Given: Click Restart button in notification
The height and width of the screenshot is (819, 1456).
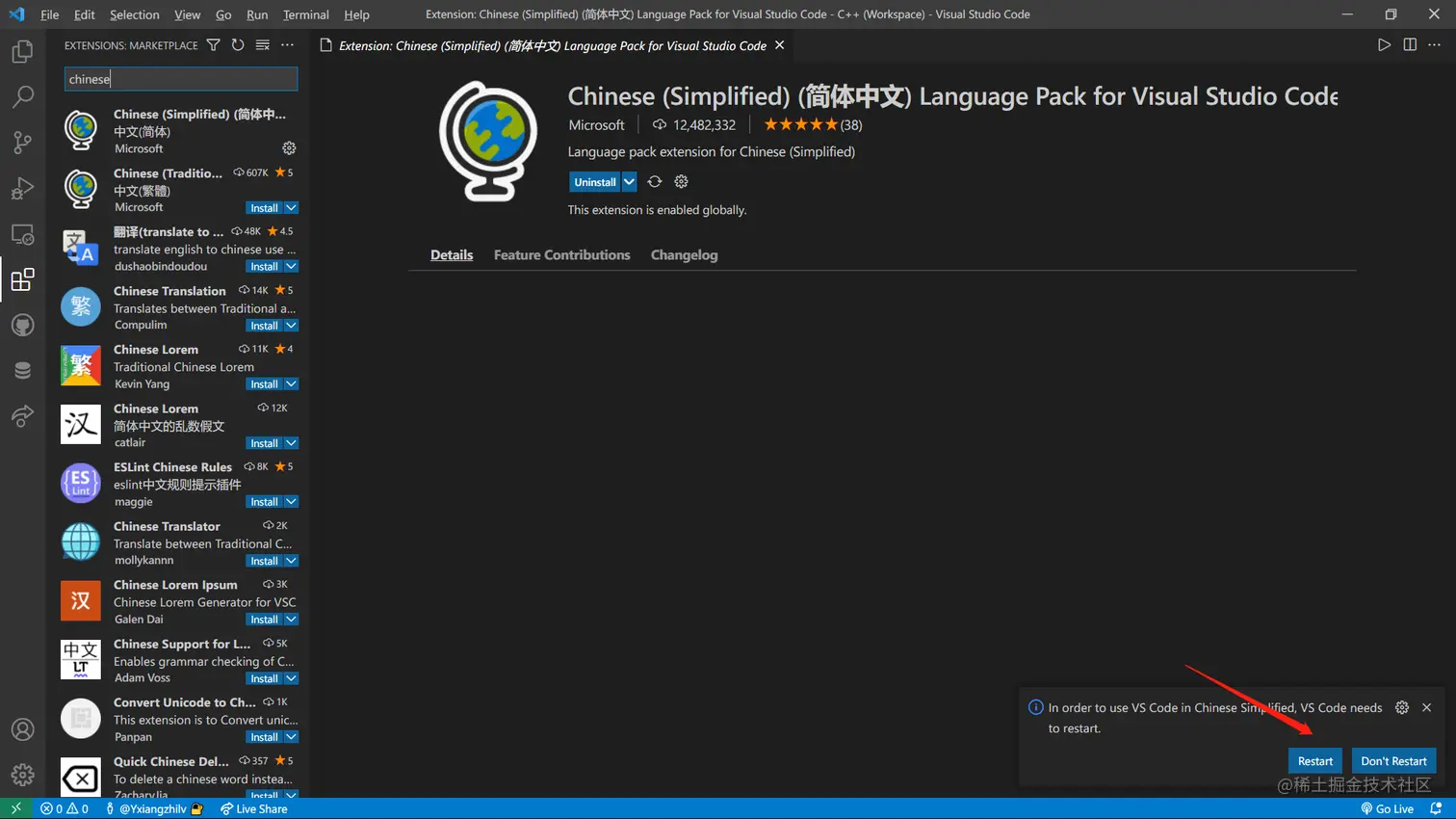Looking at the screenshot, I should pos(1314,761).
